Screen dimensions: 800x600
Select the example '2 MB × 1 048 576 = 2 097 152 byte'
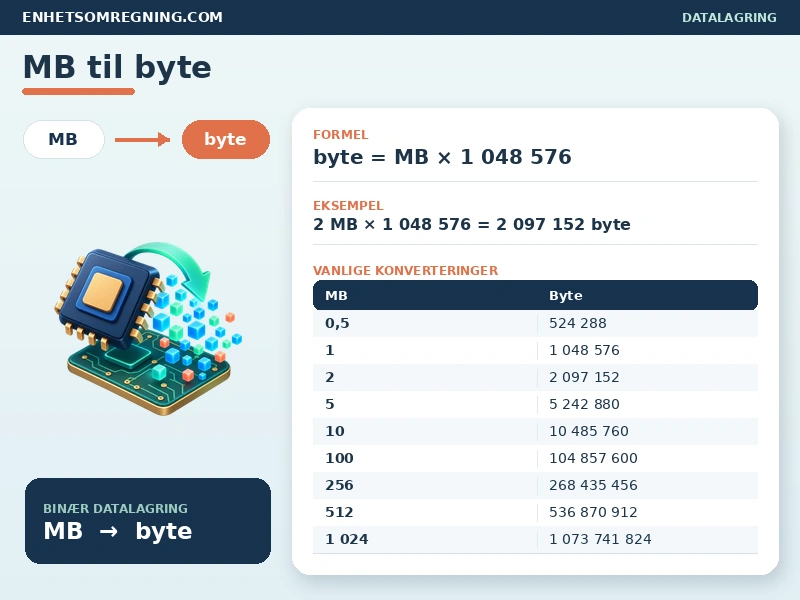tap(472, 224)
